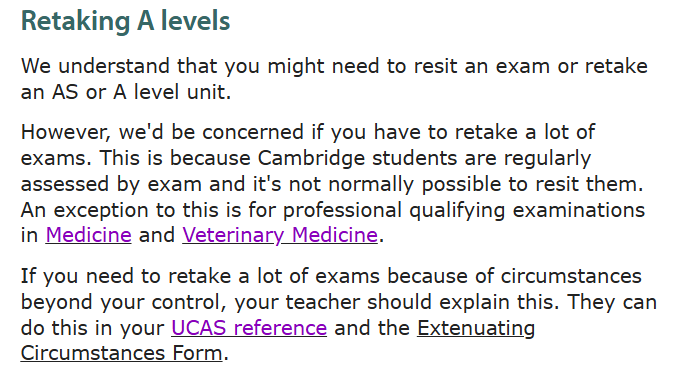Open the Medicine link
The image size is (690, 386).
(88, 235)
